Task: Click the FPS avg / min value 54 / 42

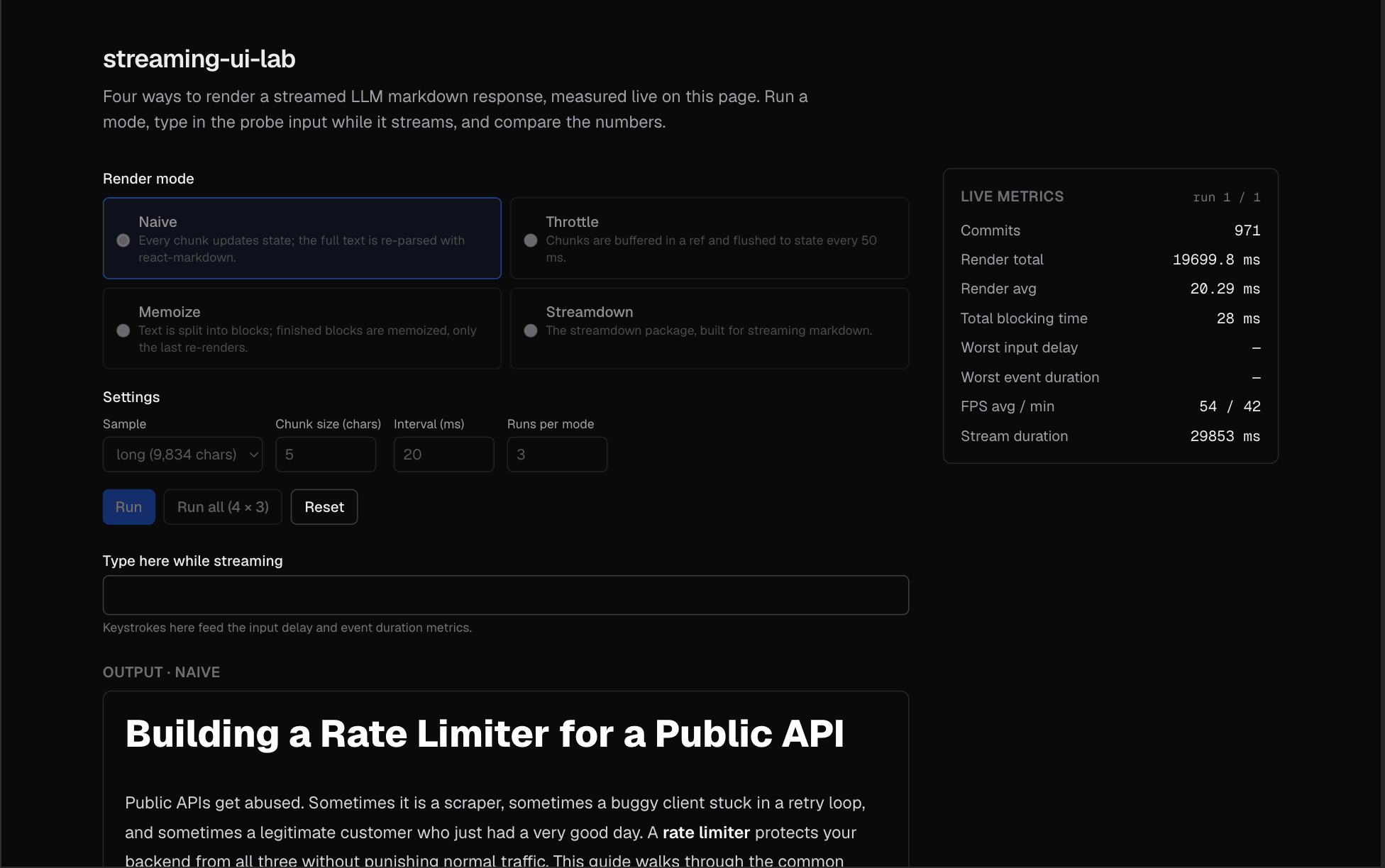Action: [1230, 406]
